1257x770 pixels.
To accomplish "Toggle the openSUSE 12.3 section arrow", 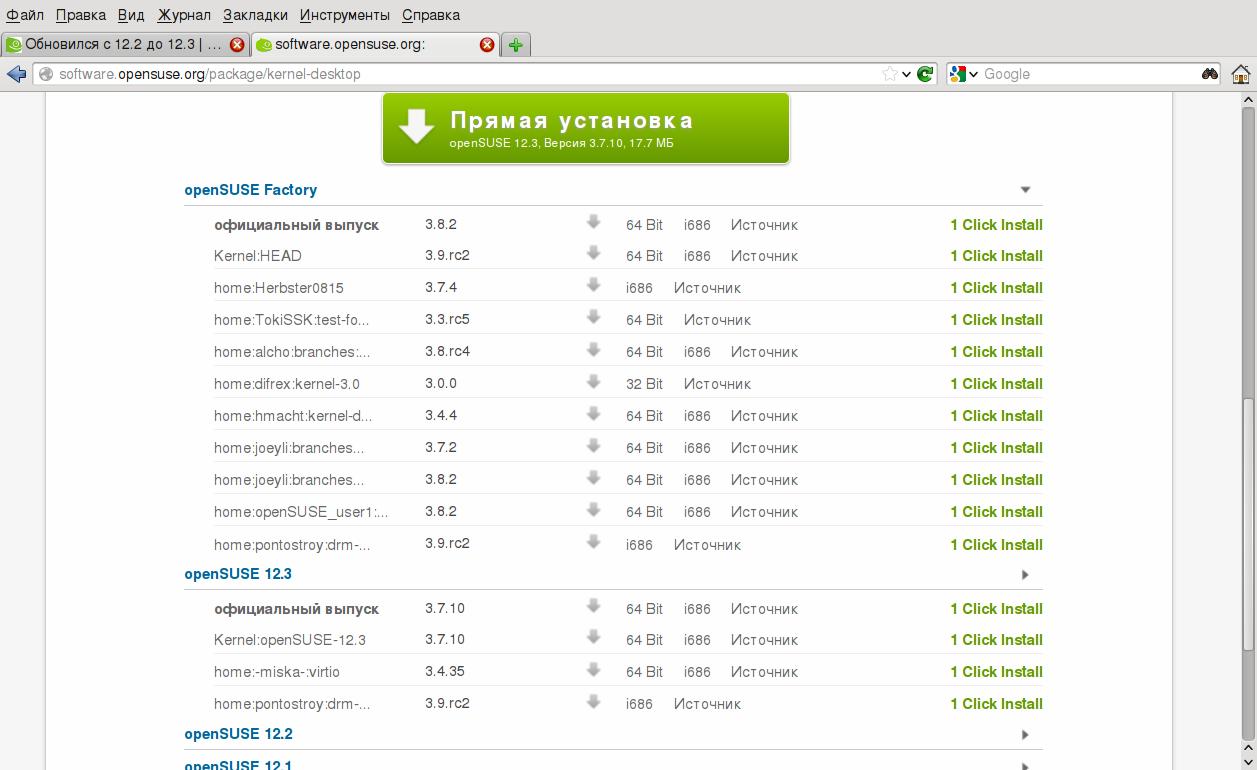I will coord(1025,575).
